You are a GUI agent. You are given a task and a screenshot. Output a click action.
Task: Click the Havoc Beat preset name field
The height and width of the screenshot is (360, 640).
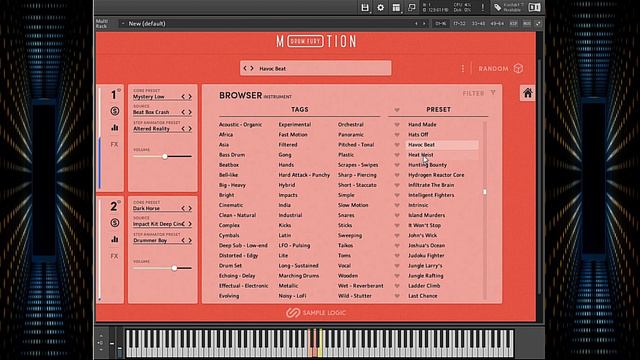point(316,68)
